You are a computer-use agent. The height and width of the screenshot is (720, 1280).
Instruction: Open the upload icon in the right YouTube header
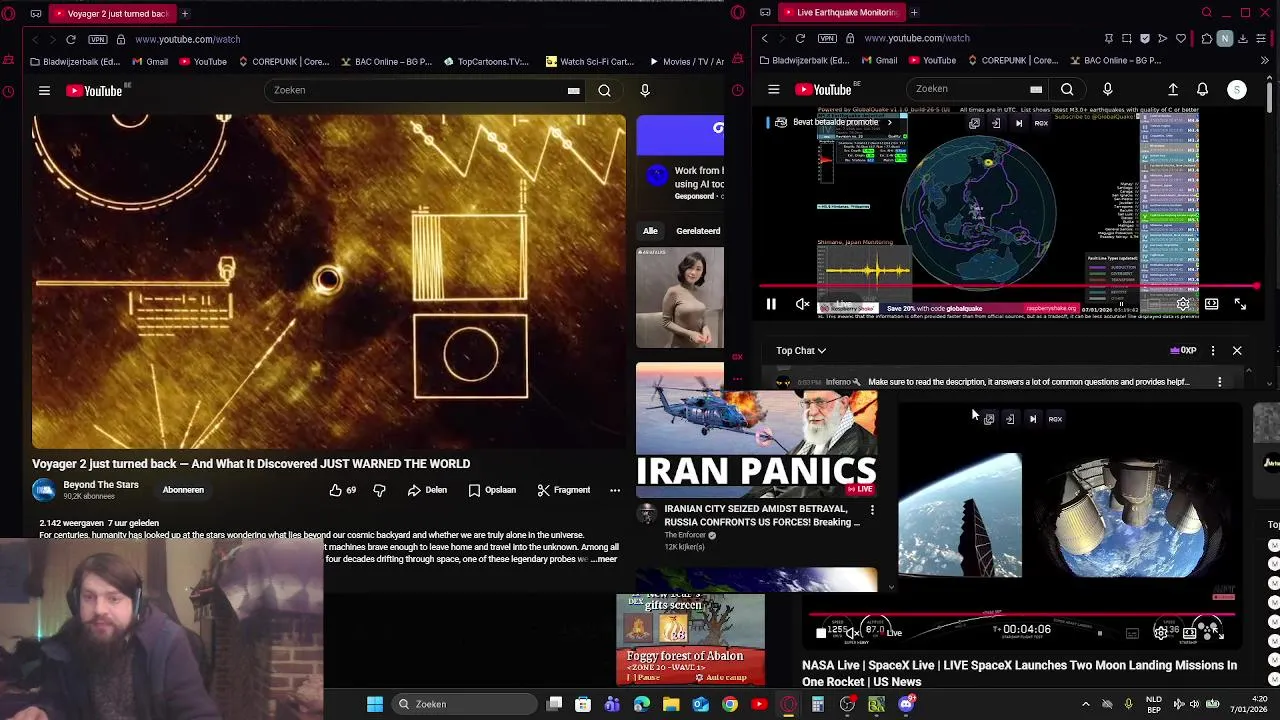[x=1173, y=89]
